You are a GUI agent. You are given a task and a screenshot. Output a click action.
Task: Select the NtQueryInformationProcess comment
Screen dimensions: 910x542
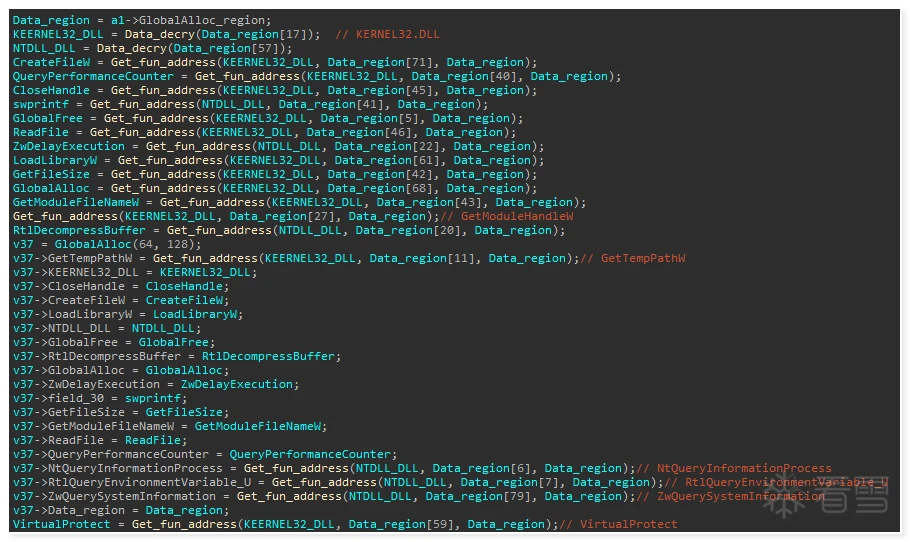(734, 468)
